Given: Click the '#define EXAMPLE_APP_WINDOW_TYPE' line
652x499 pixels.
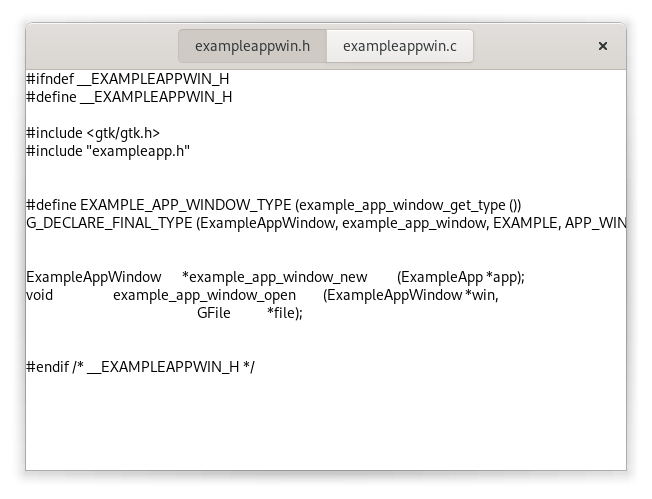Looking at the screenshot, I should pyautogui.click(x=274, y=205).
